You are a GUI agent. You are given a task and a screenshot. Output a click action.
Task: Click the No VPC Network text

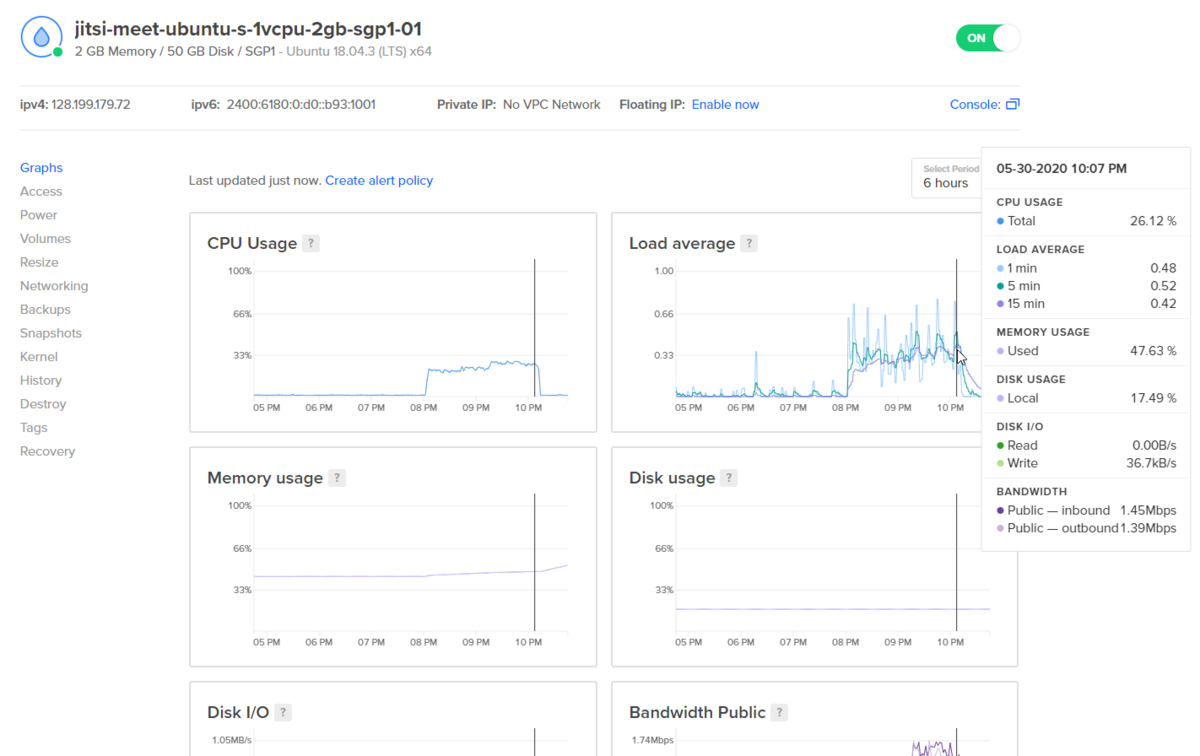pos(552,104)
